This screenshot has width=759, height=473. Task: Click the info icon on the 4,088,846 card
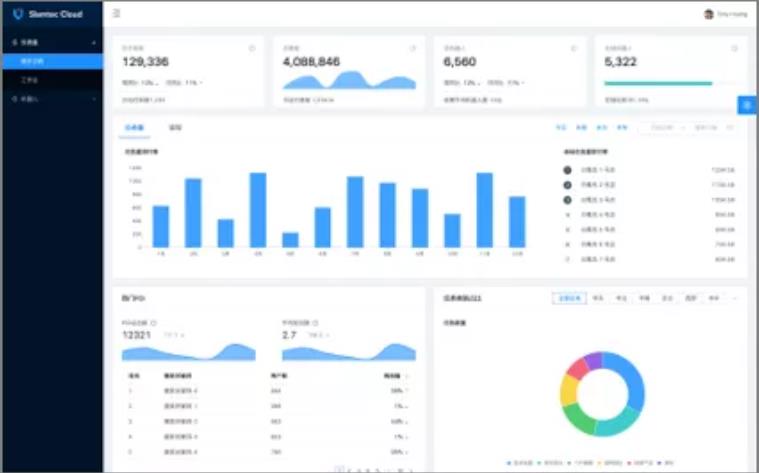click(412, 48)
